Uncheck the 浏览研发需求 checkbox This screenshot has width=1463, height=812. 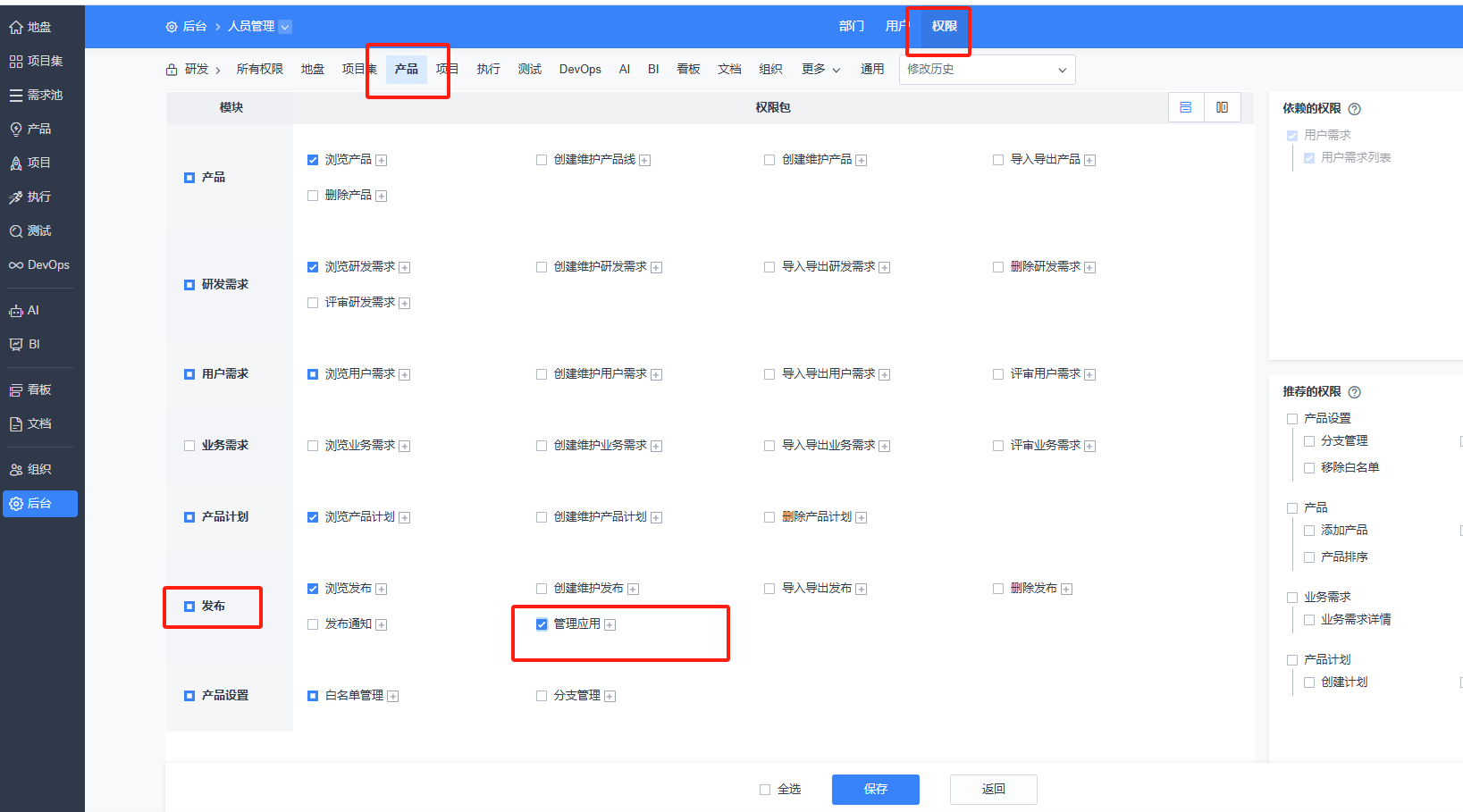[x=313, y=267]
